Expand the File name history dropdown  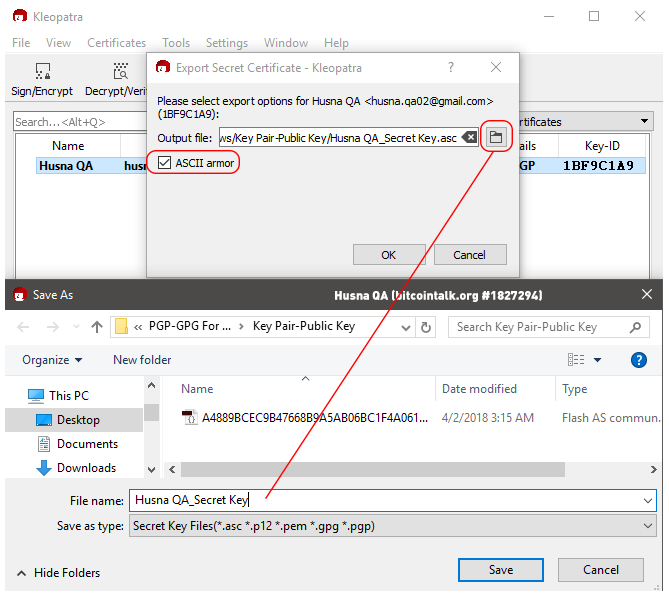coord(648,501)
